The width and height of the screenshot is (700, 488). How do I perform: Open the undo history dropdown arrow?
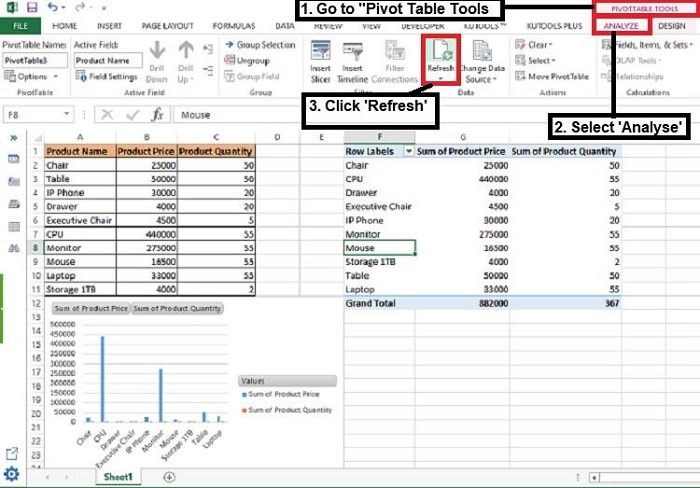point(63,8)
